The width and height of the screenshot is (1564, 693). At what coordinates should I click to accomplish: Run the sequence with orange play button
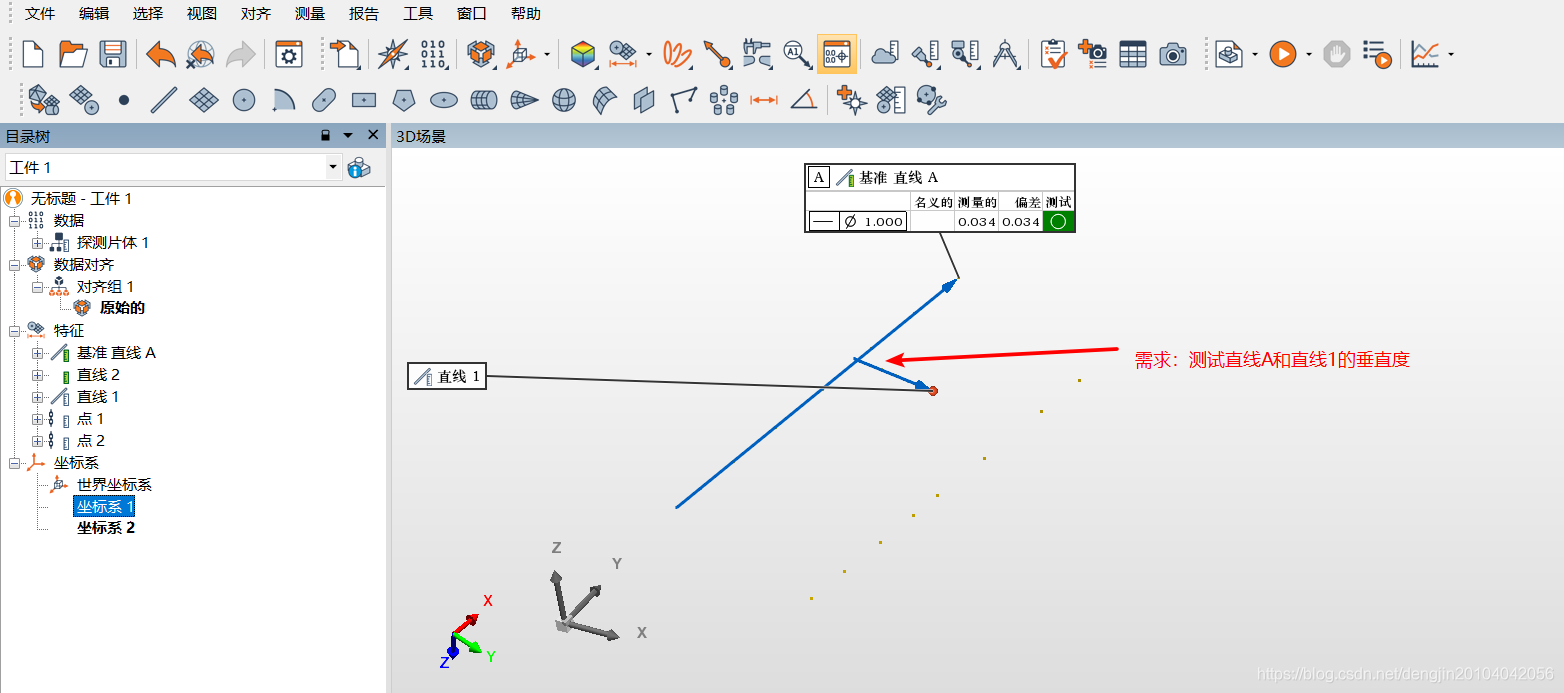[x=1283, y=54]
